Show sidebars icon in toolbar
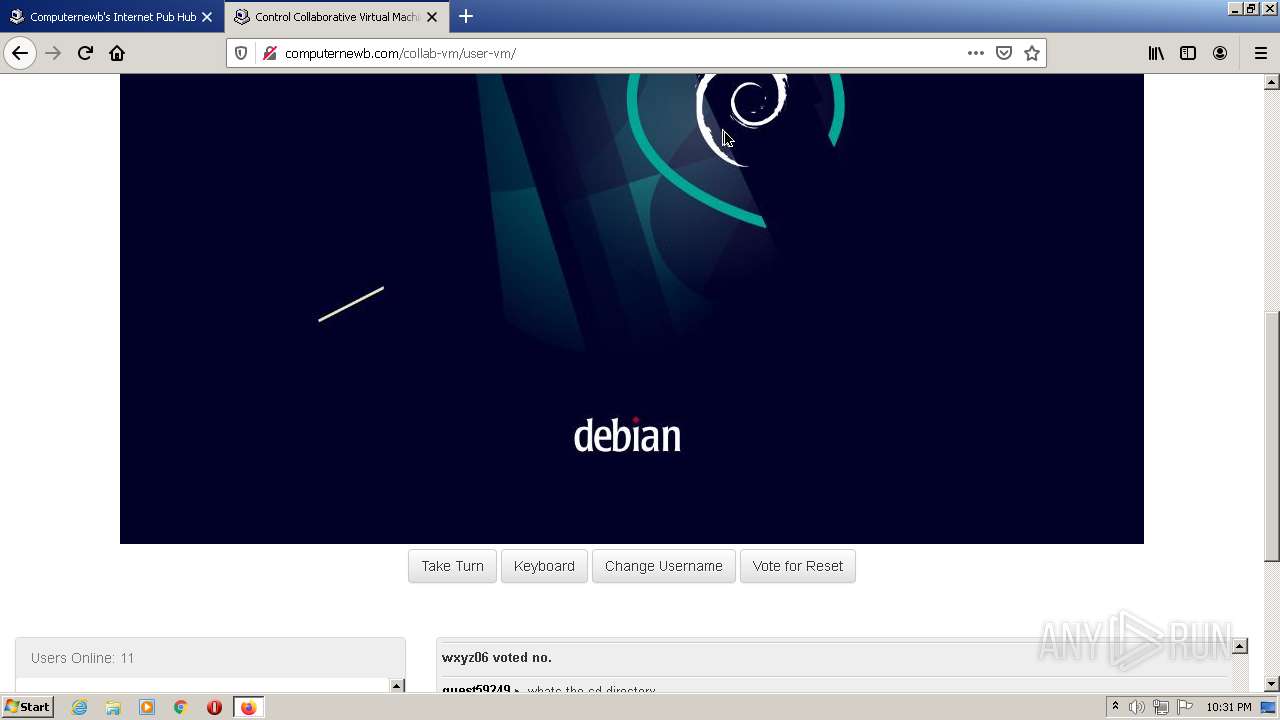The height and width of the screenshot is (720, 1280). (x=1188, y=53)
